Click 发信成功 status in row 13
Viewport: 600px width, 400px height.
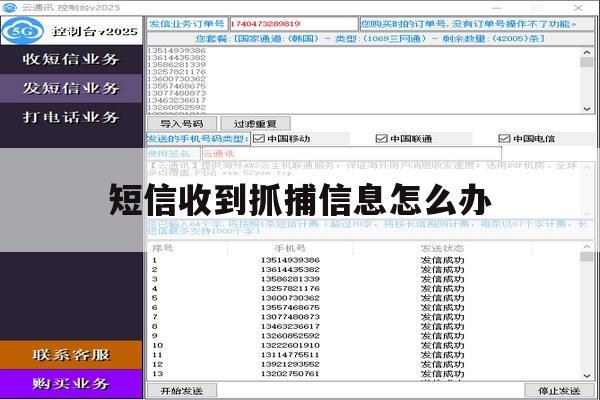tap(442, 374)
